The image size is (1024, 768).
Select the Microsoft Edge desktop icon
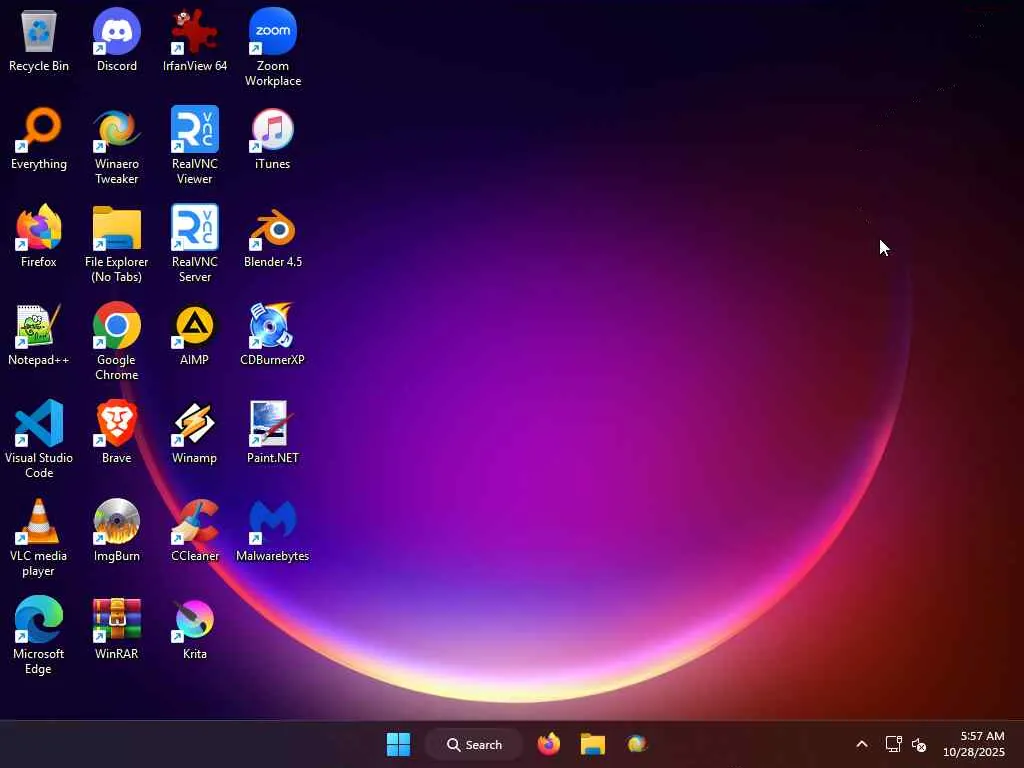click(x=39, y=635)
